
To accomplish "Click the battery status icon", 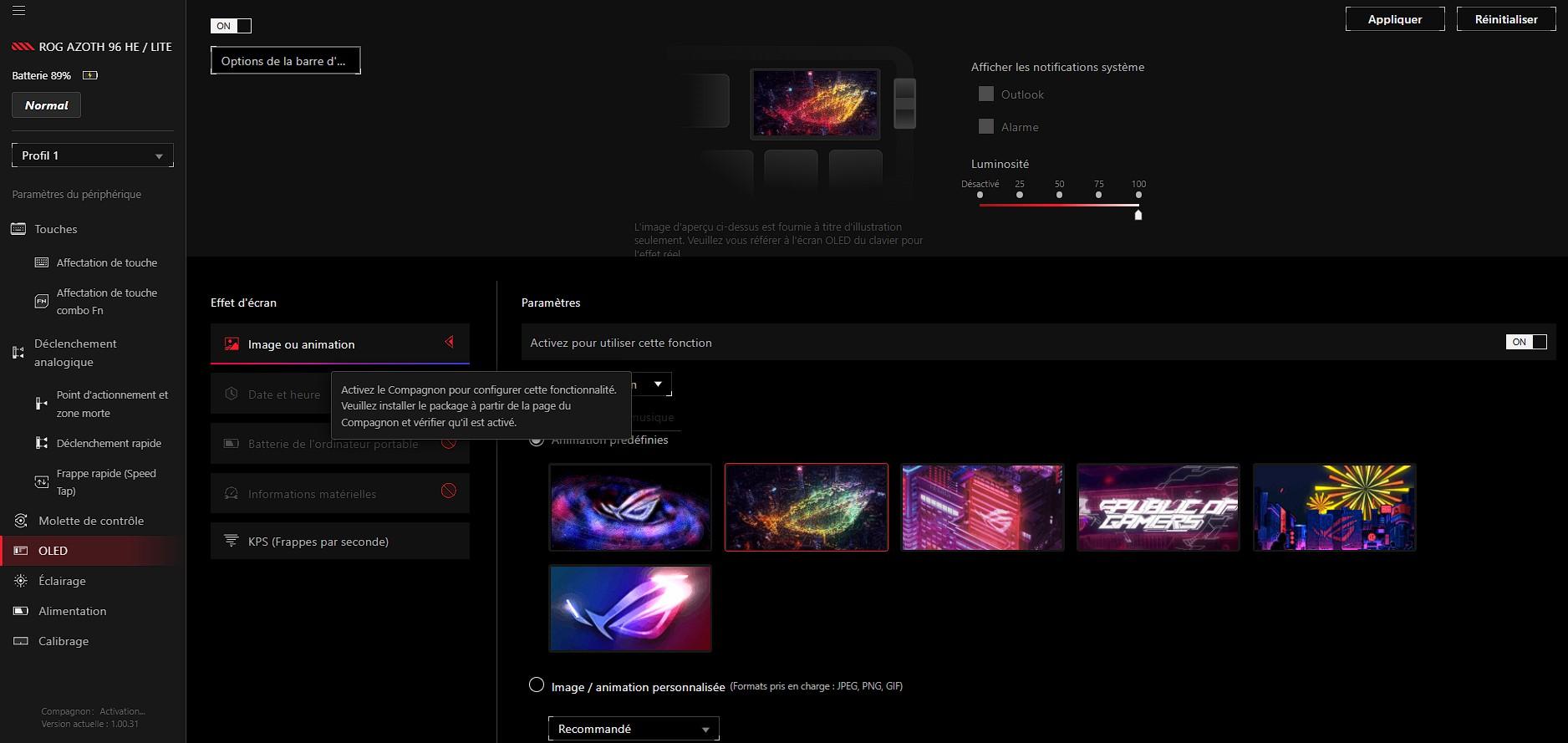I will click(90, 75).
